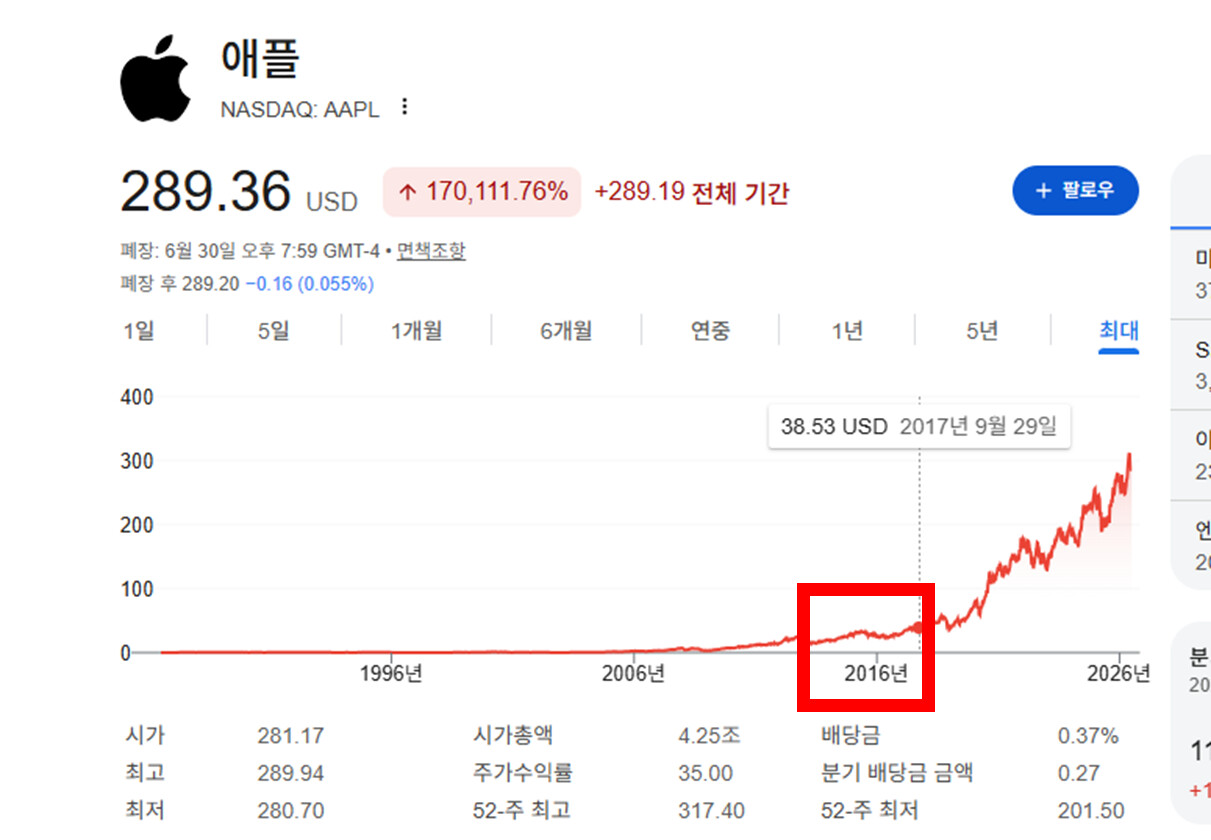Click the 400 y-axis label
1211x840 pixels.
[x=137, y=397]
